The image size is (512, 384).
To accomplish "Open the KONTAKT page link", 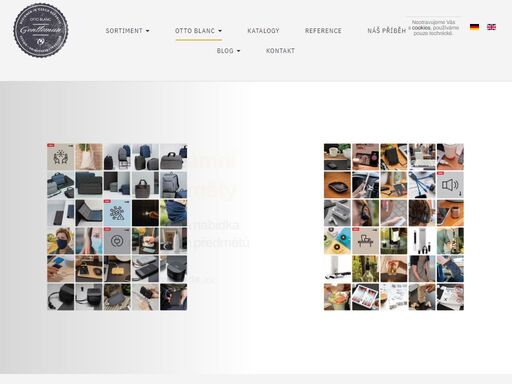I will (280, 51).
